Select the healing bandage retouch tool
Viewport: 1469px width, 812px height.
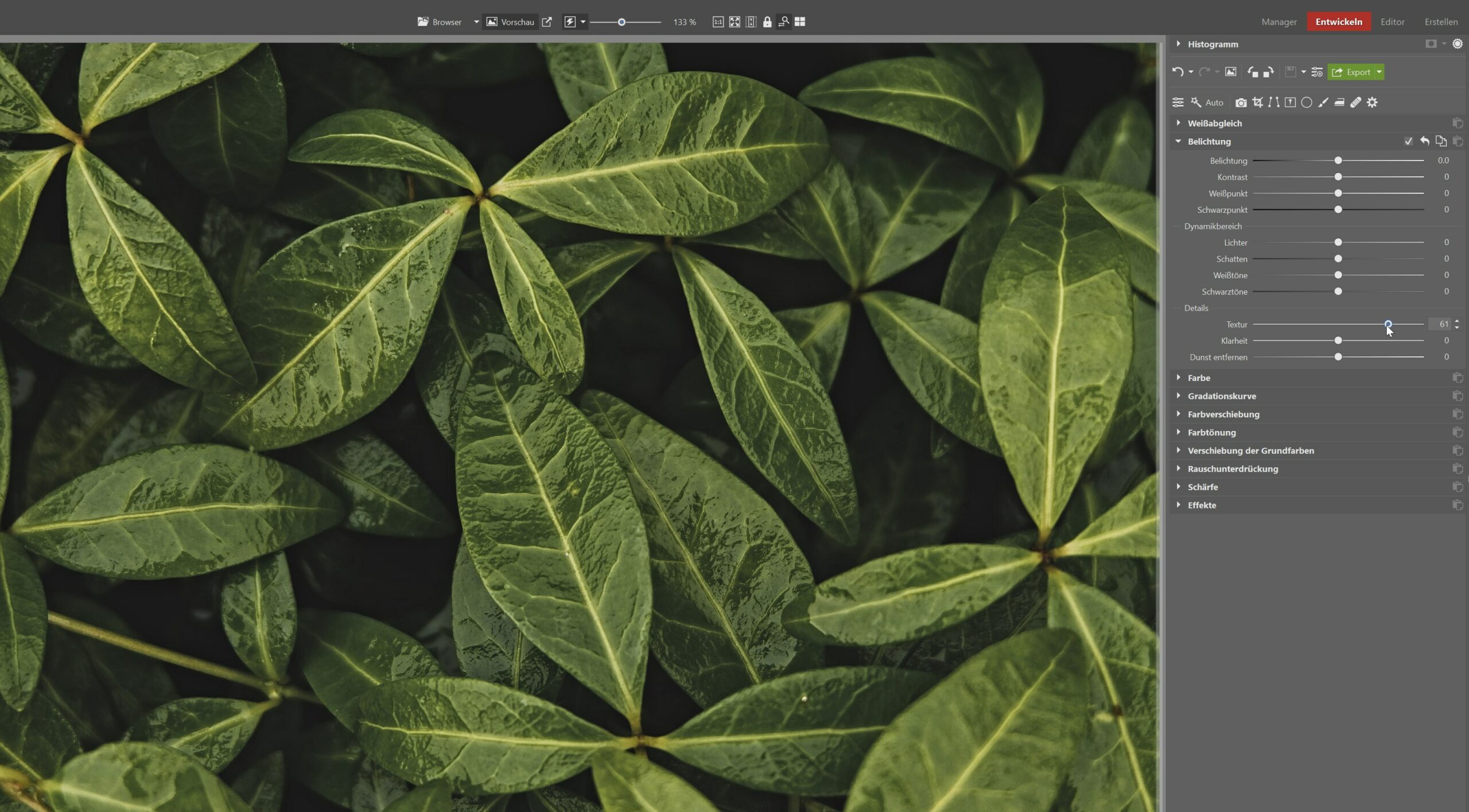coord(1355,103)
